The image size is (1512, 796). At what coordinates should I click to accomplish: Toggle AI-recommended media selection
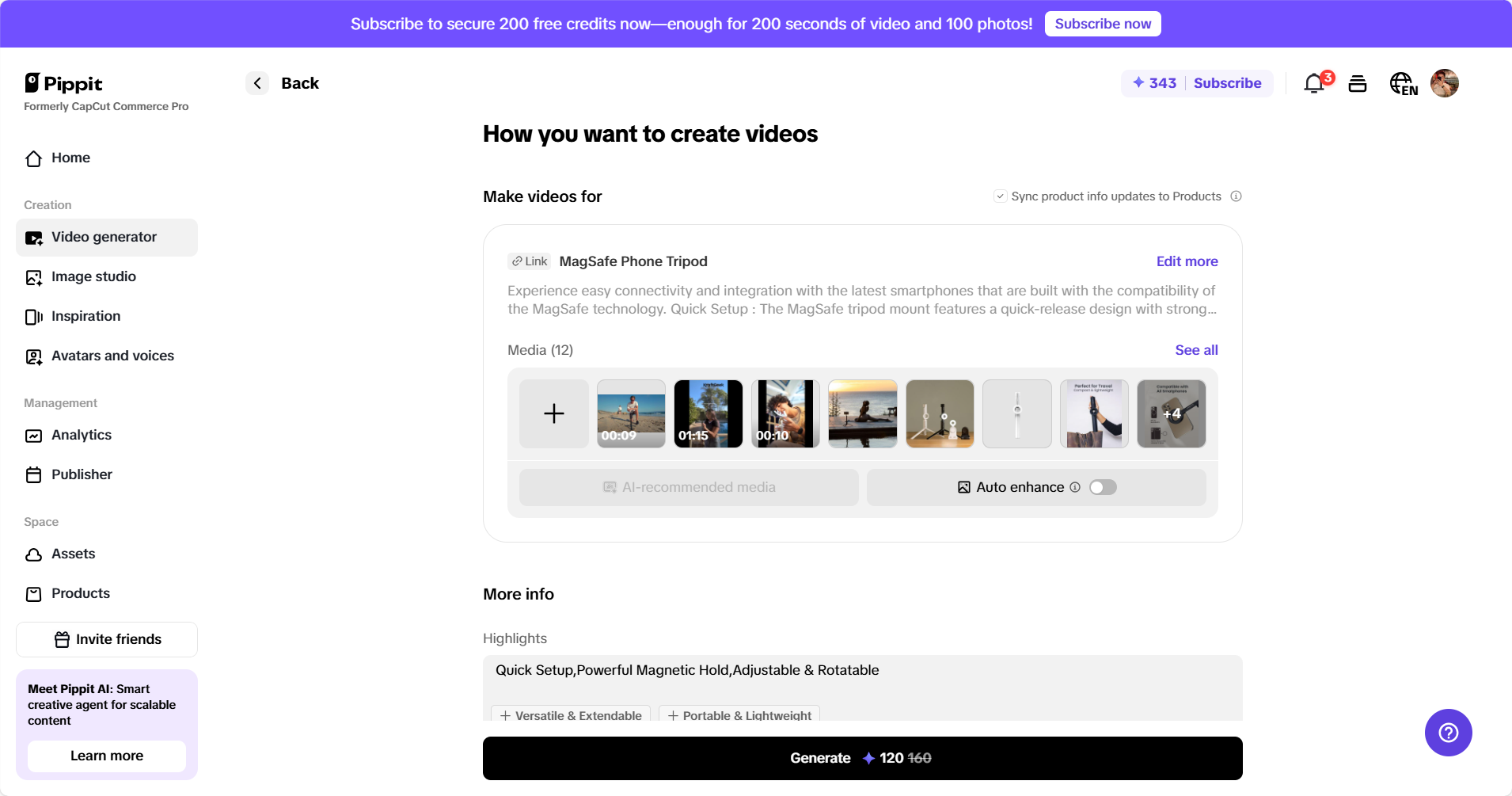click(688, 487)
